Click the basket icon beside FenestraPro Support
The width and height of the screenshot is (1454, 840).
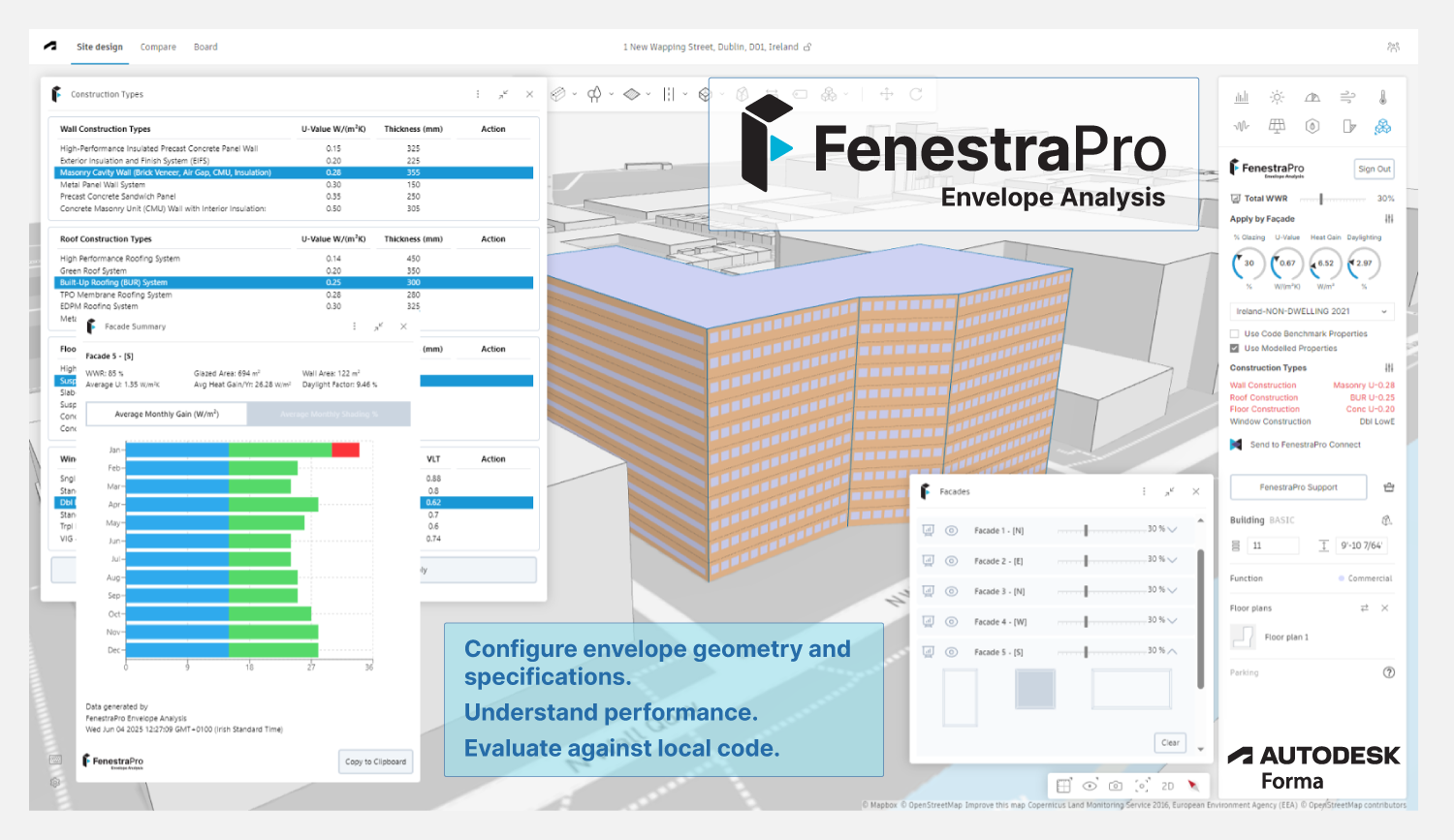[1389, 487]
